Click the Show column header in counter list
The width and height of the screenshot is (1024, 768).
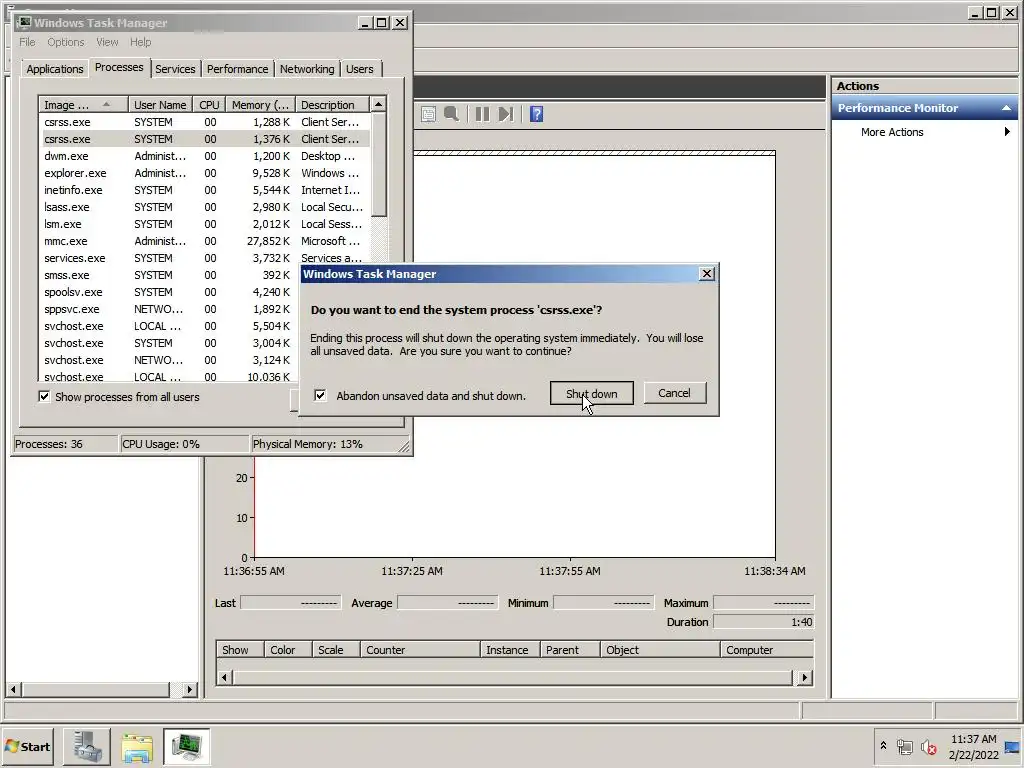click(x=240, y=650)
